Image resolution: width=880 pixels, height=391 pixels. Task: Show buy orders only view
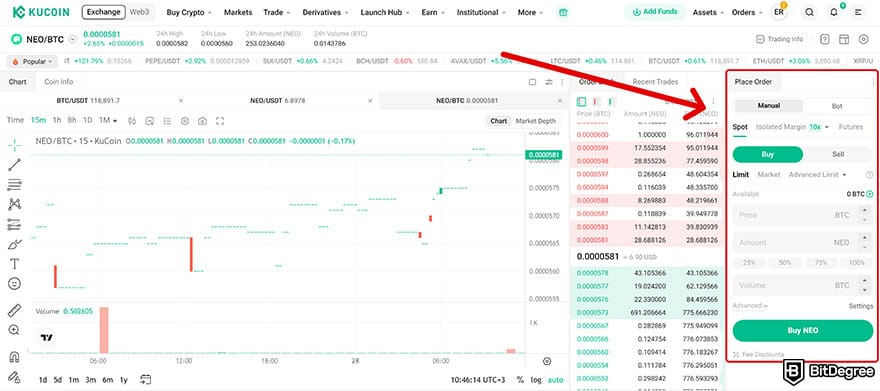coord(611,102)
